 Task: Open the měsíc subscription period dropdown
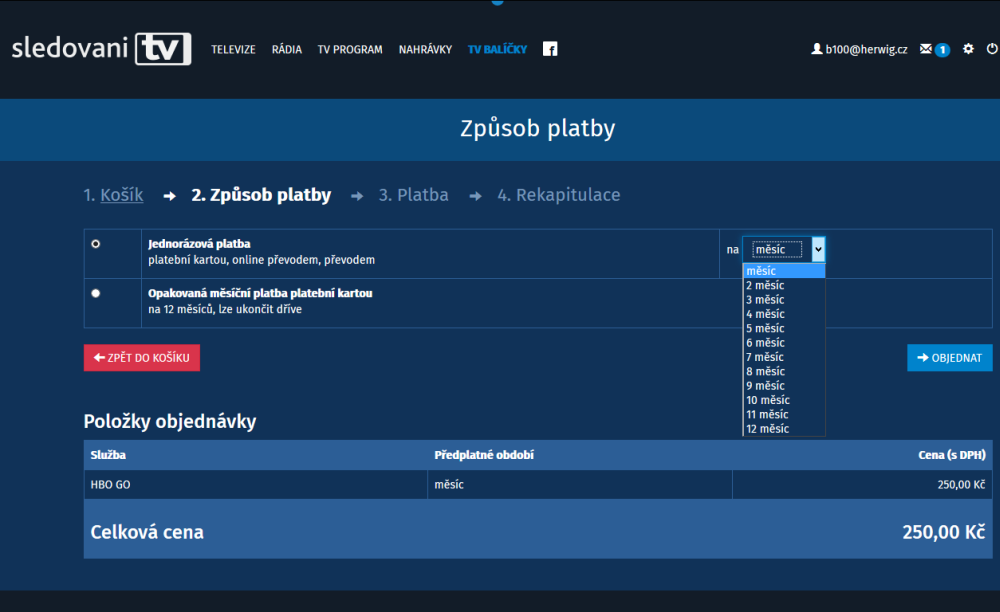pos(781,249)
